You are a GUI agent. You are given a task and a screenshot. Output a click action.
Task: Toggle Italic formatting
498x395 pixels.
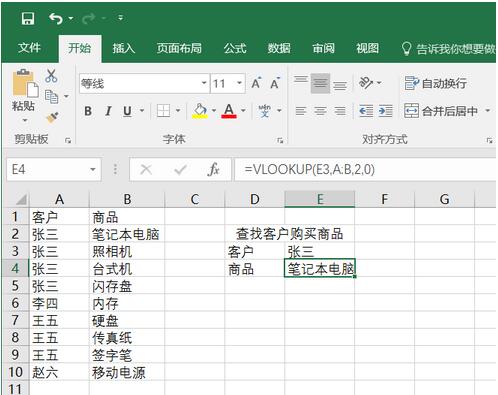coord(108,111)
